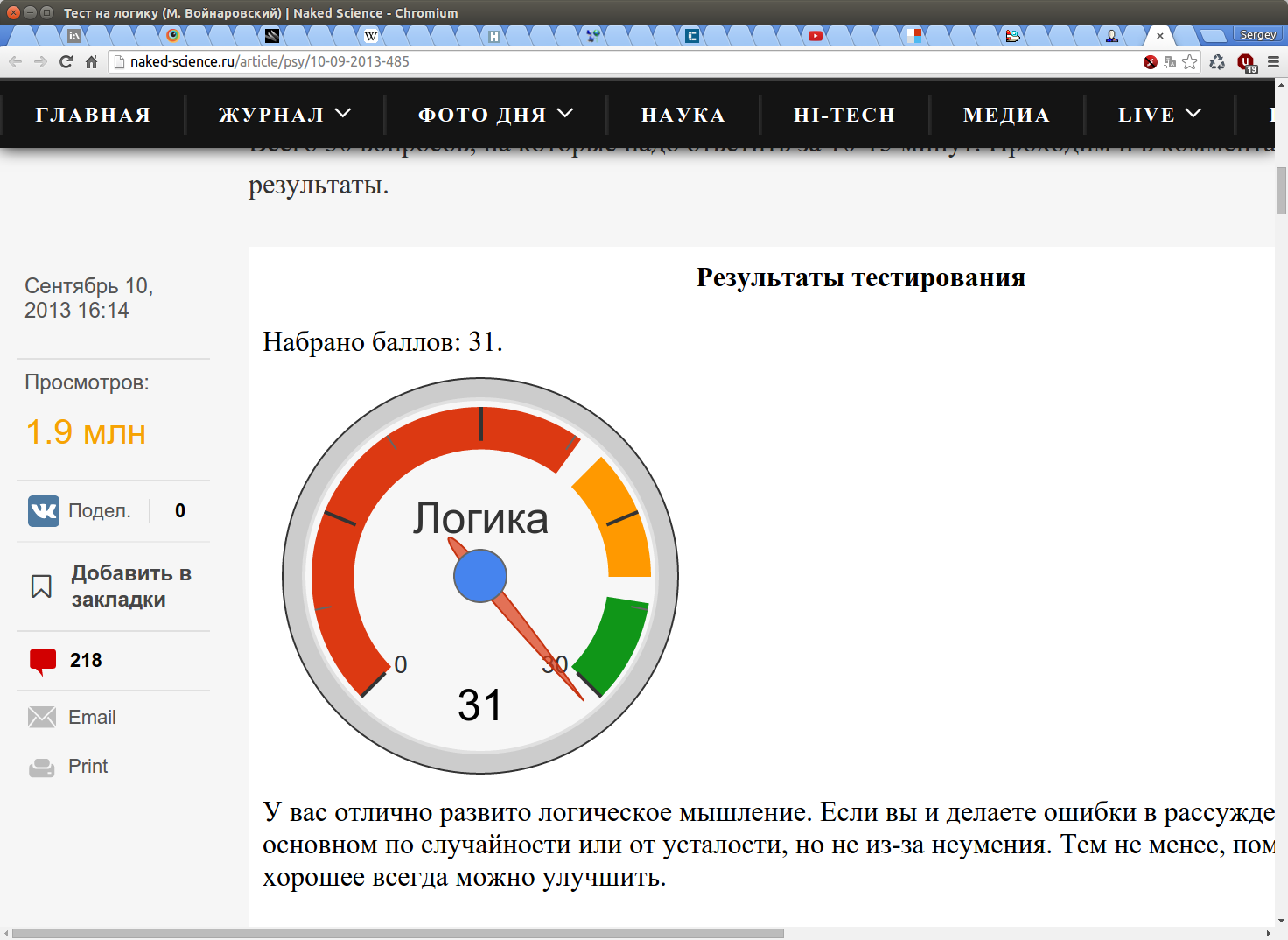Click the Подел. share label
The image size is (1288, 940).
coord(100,511)
